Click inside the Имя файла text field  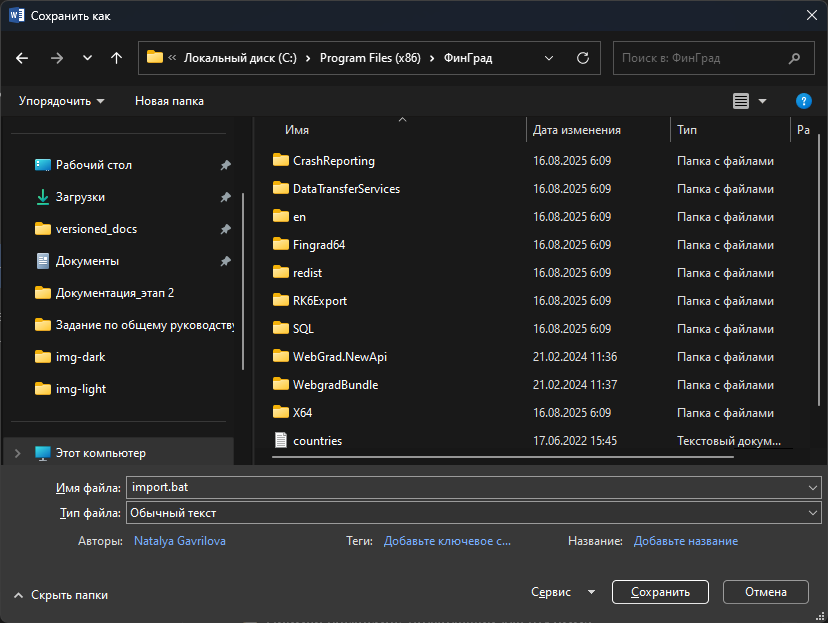400,487
